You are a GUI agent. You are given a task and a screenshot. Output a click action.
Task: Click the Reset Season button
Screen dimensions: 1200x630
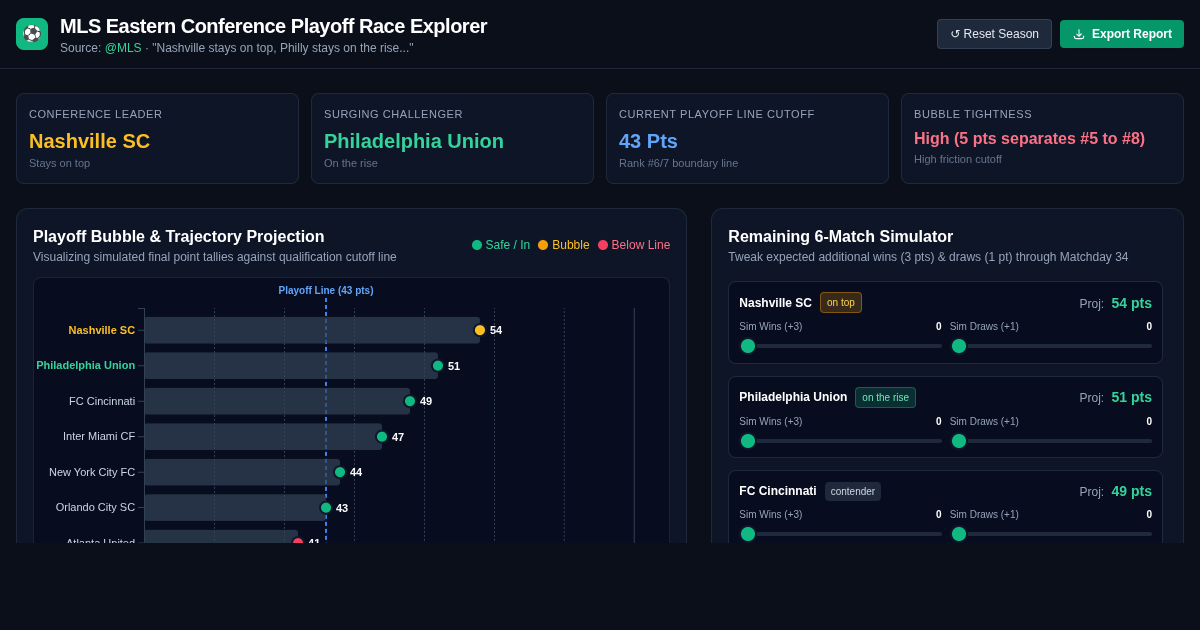click(x=994, y=34)
